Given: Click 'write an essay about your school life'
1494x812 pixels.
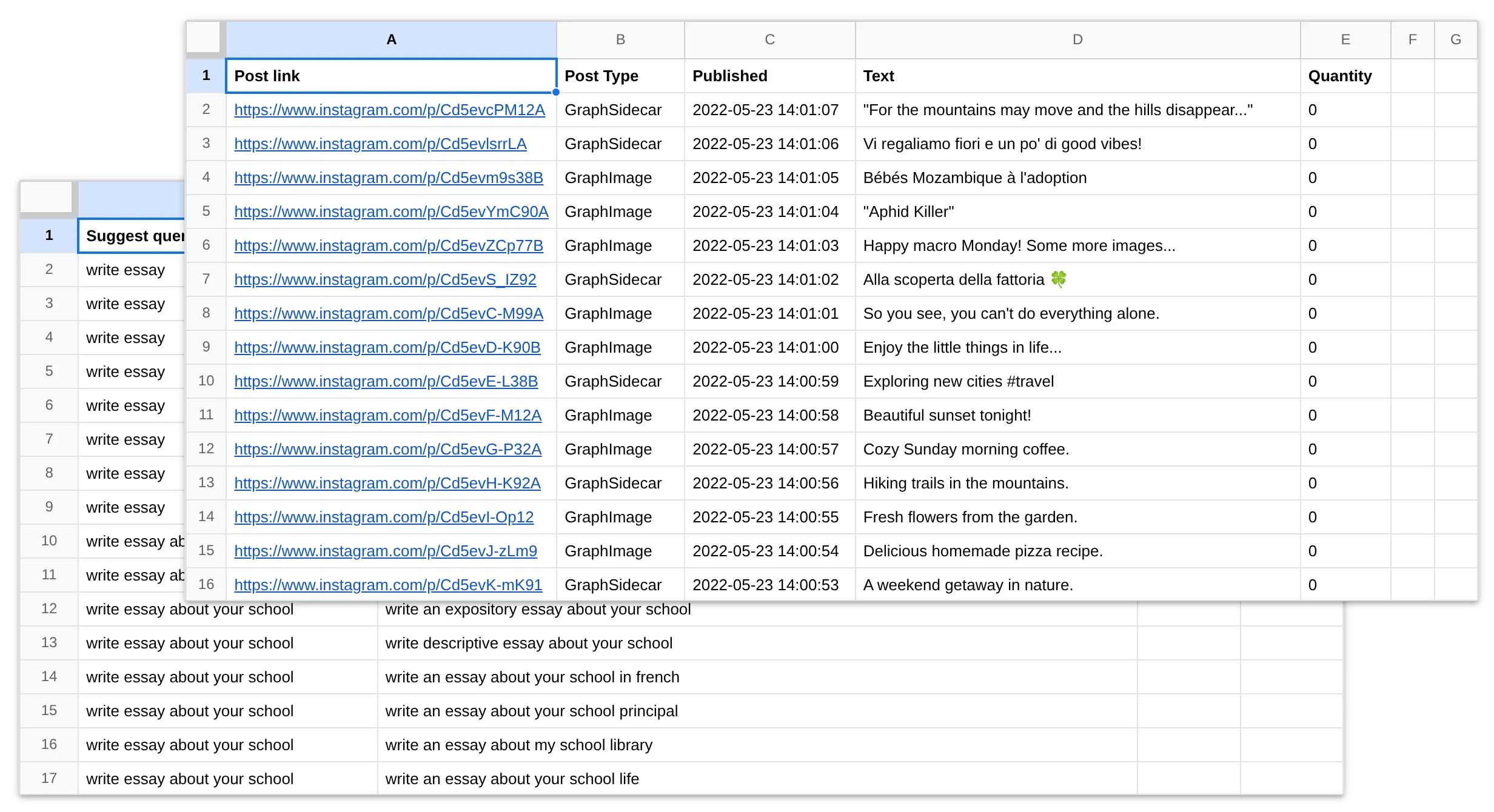Looking at the screenshot, I should 757,779.
